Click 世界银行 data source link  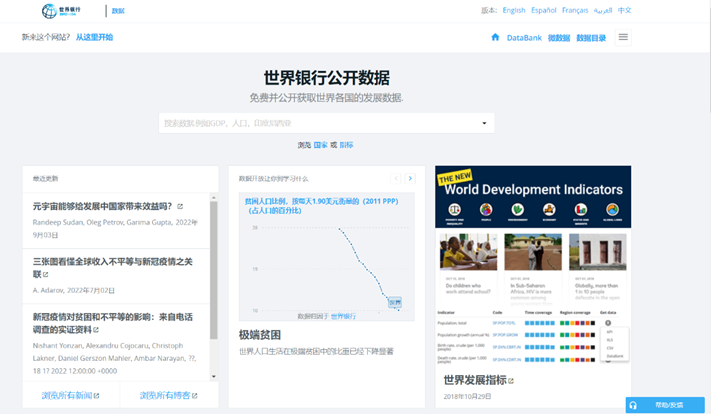[343, 316]
